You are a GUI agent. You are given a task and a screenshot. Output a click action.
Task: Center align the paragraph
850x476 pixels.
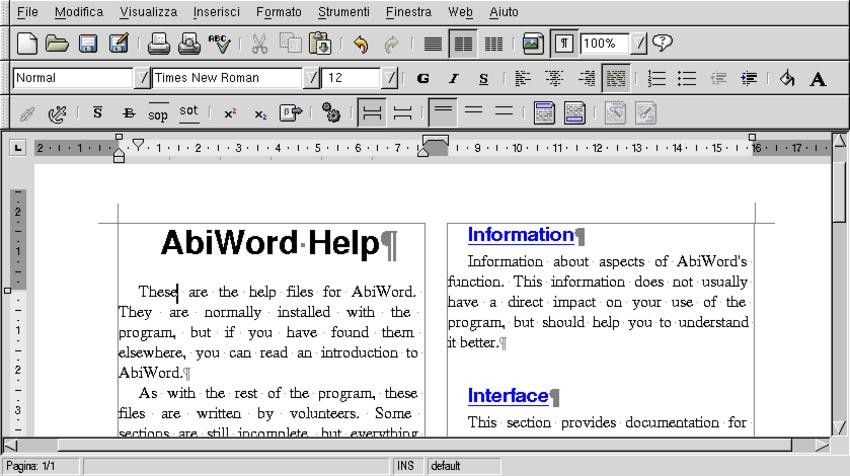554,79
